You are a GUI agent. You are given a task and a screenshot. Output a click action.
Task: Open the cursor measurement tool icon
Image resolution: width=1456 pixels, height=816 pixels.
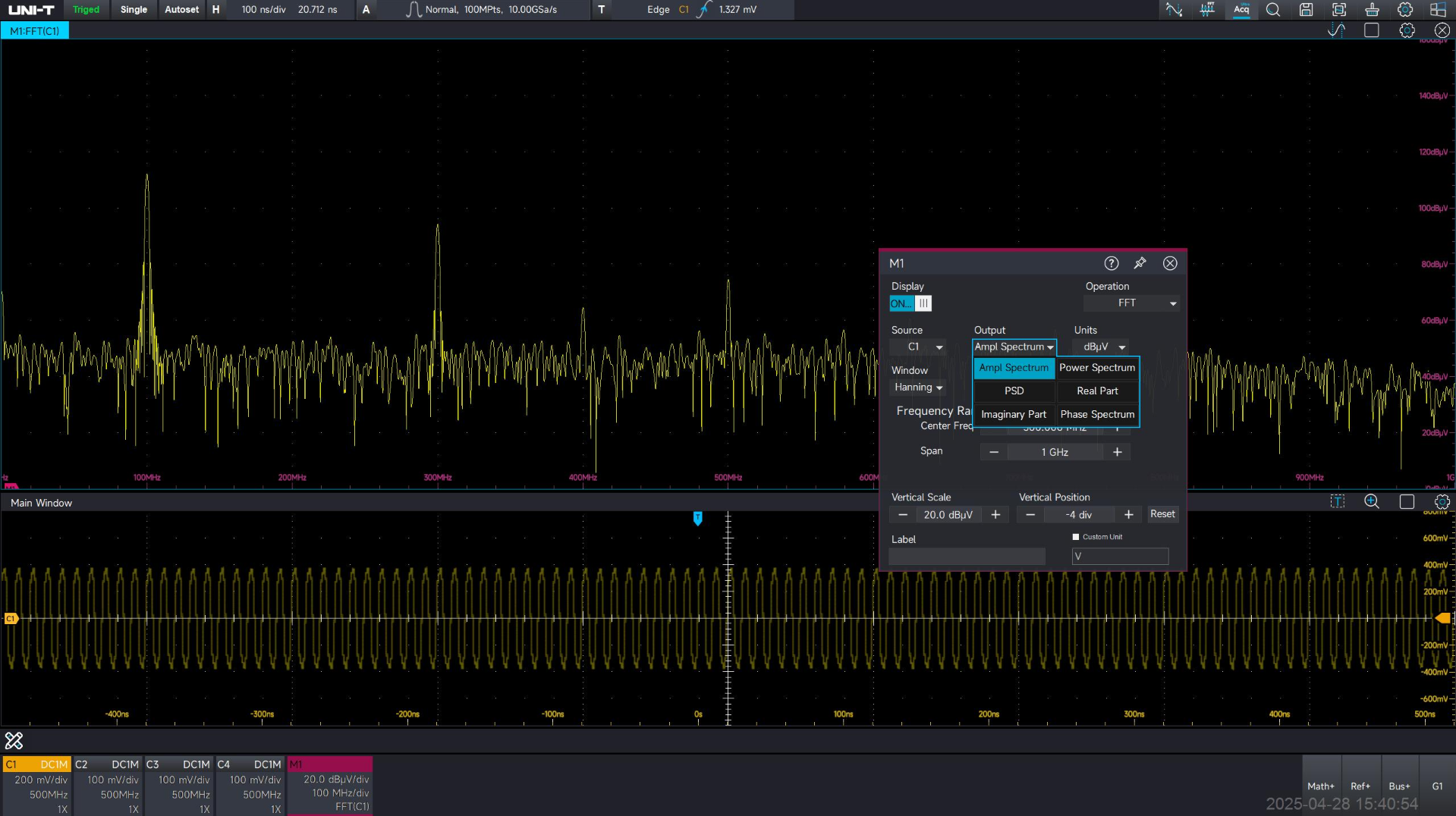coord(1174,10)
